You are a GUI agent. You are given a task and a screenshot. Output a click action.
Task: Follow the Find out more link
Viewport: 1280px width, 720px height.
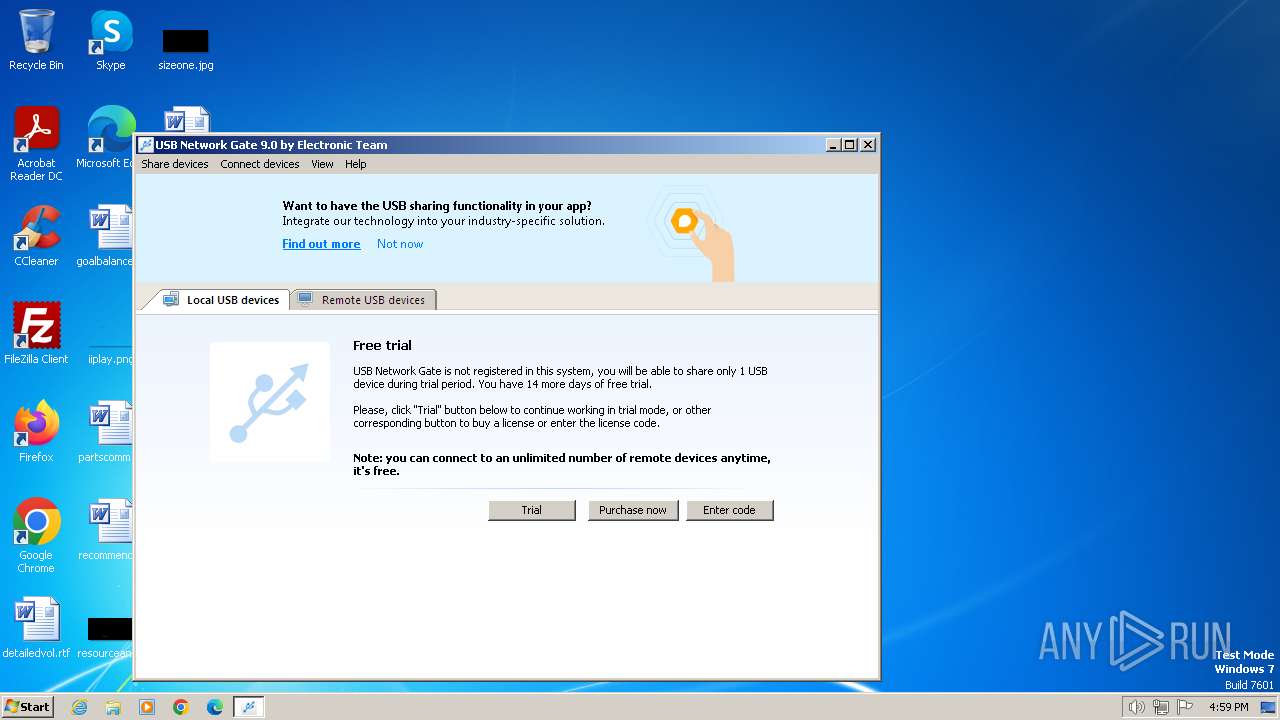click(321, 244)
